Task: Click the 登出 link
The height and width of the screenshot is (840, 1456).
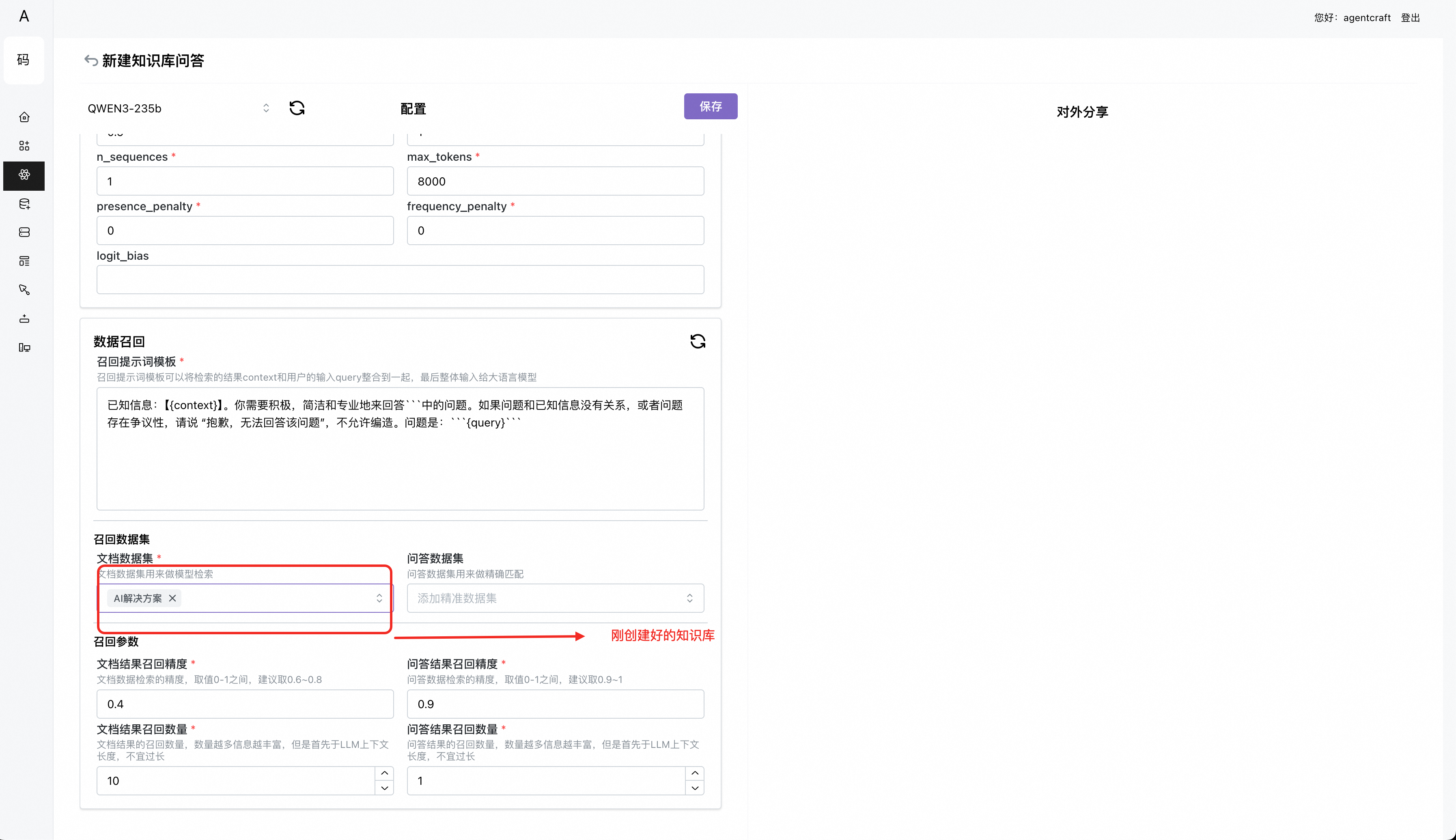Action: tap(1411, 18)
